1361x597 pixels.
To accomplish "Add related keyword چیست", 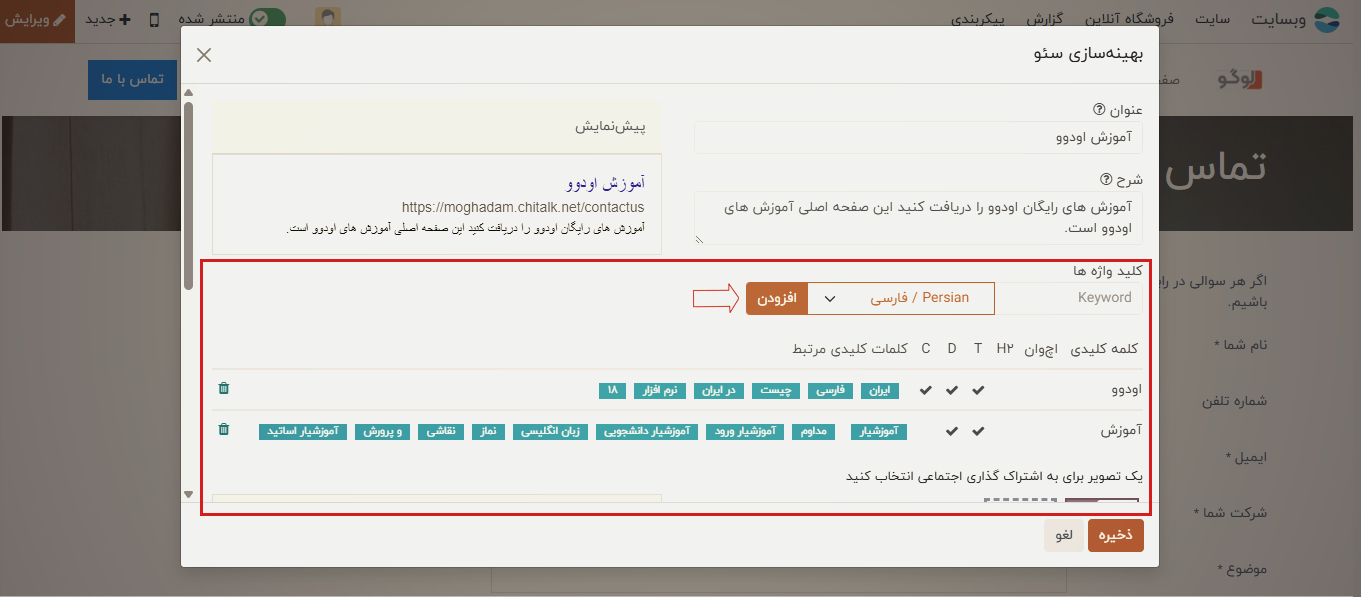I will click(775, 390).
